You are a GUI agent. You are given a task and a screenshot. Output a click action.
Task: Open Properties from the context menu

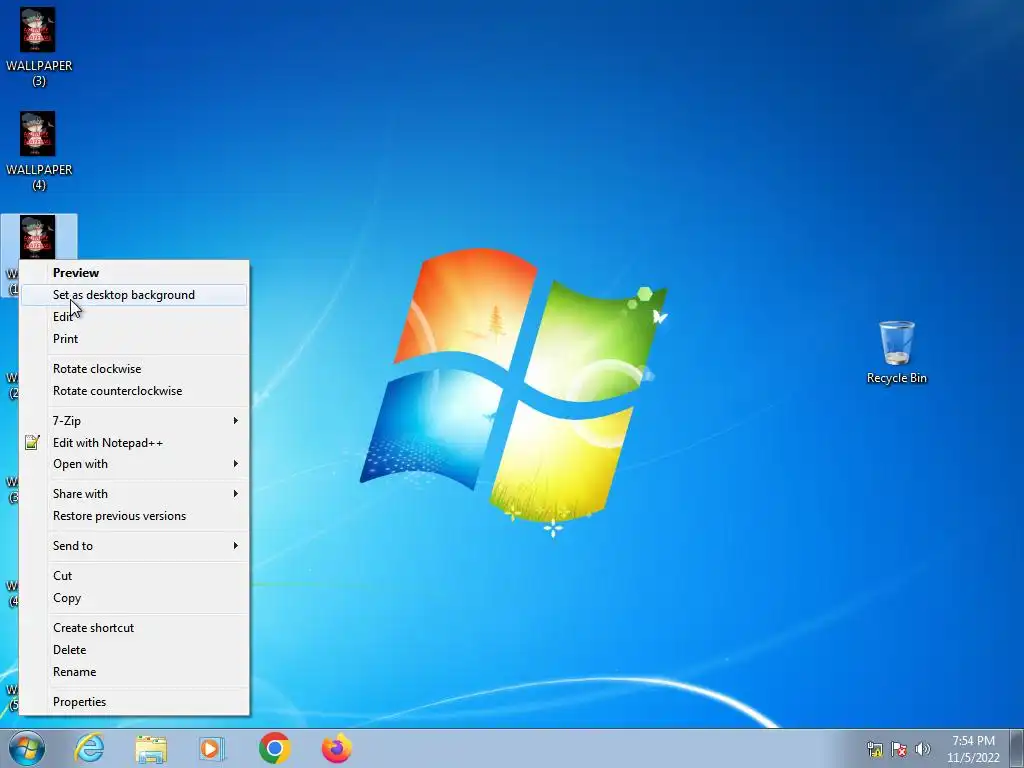point(135,702)
